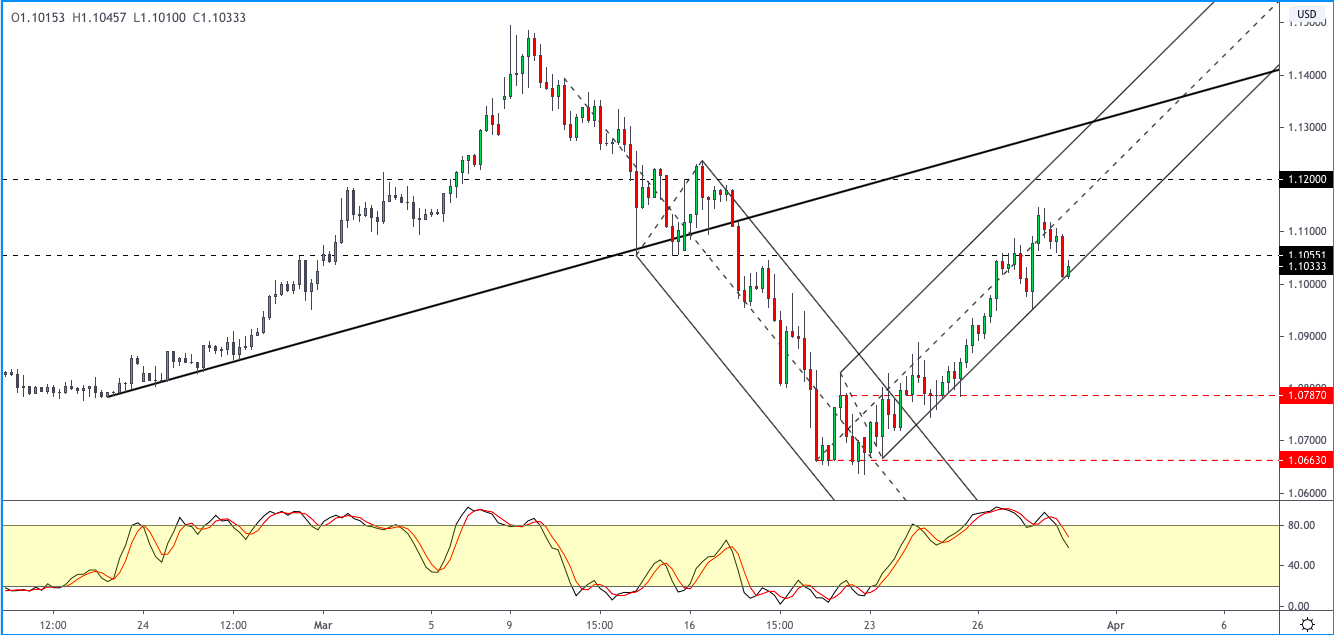Click the 24 date label on time axis
Image resolution: width=1334 pixels, height=635 pixels.
coord(143,623)
